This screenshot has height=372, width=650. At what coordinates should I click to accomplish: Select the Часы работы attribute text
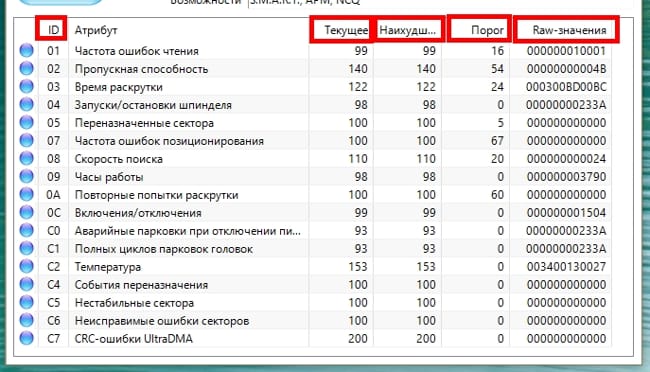(109, 177)
